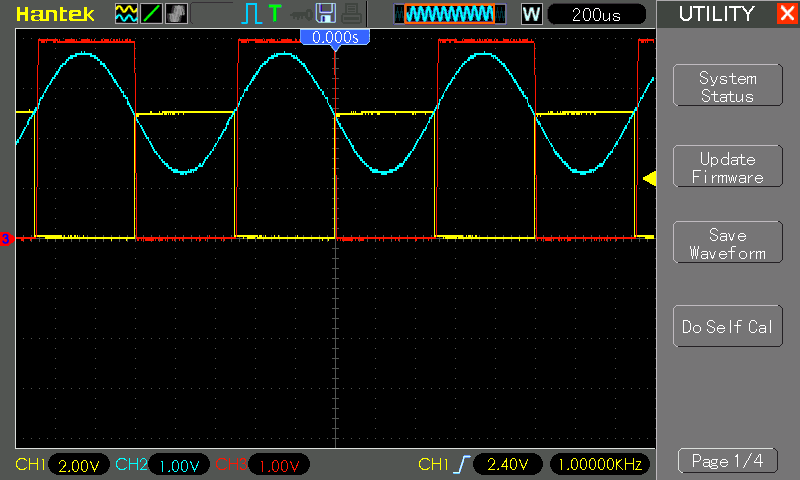Click the 1.00000KHz frequency readout
The width and height of the screenshot is (800, 480).
(x=600, y=464)
